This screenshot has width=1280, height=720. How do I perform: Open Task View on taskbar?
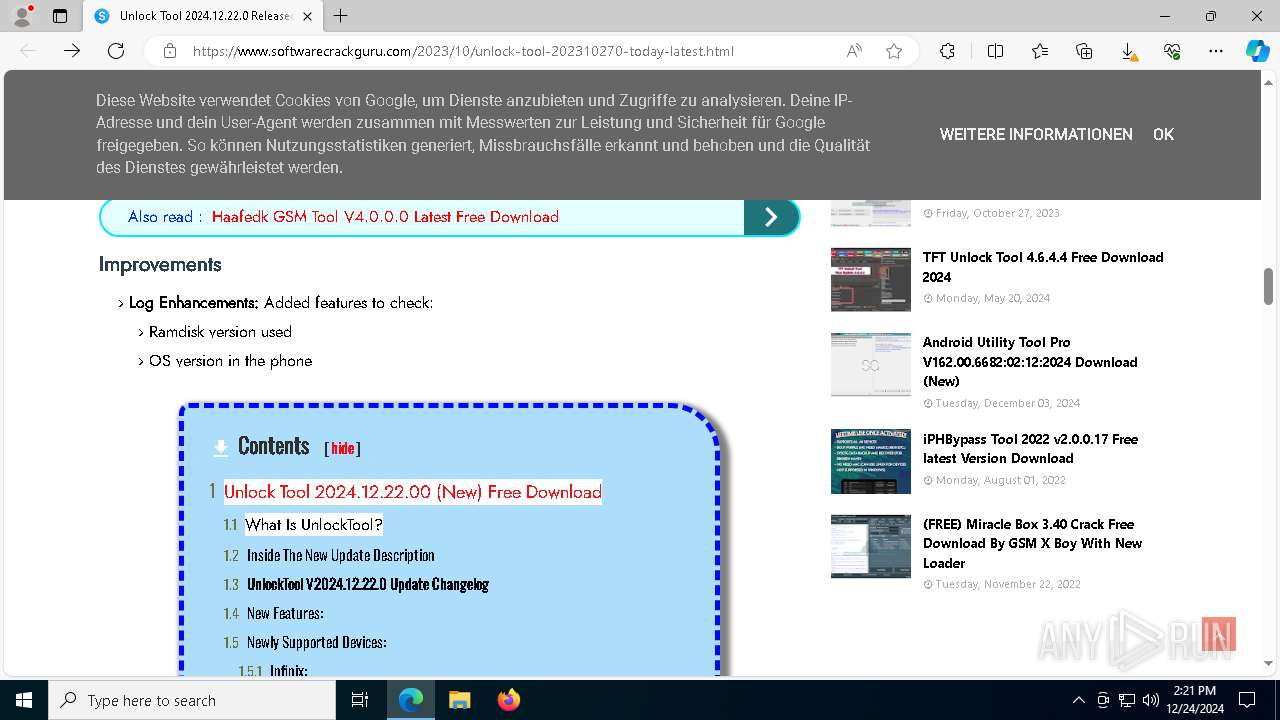[360, 700]
